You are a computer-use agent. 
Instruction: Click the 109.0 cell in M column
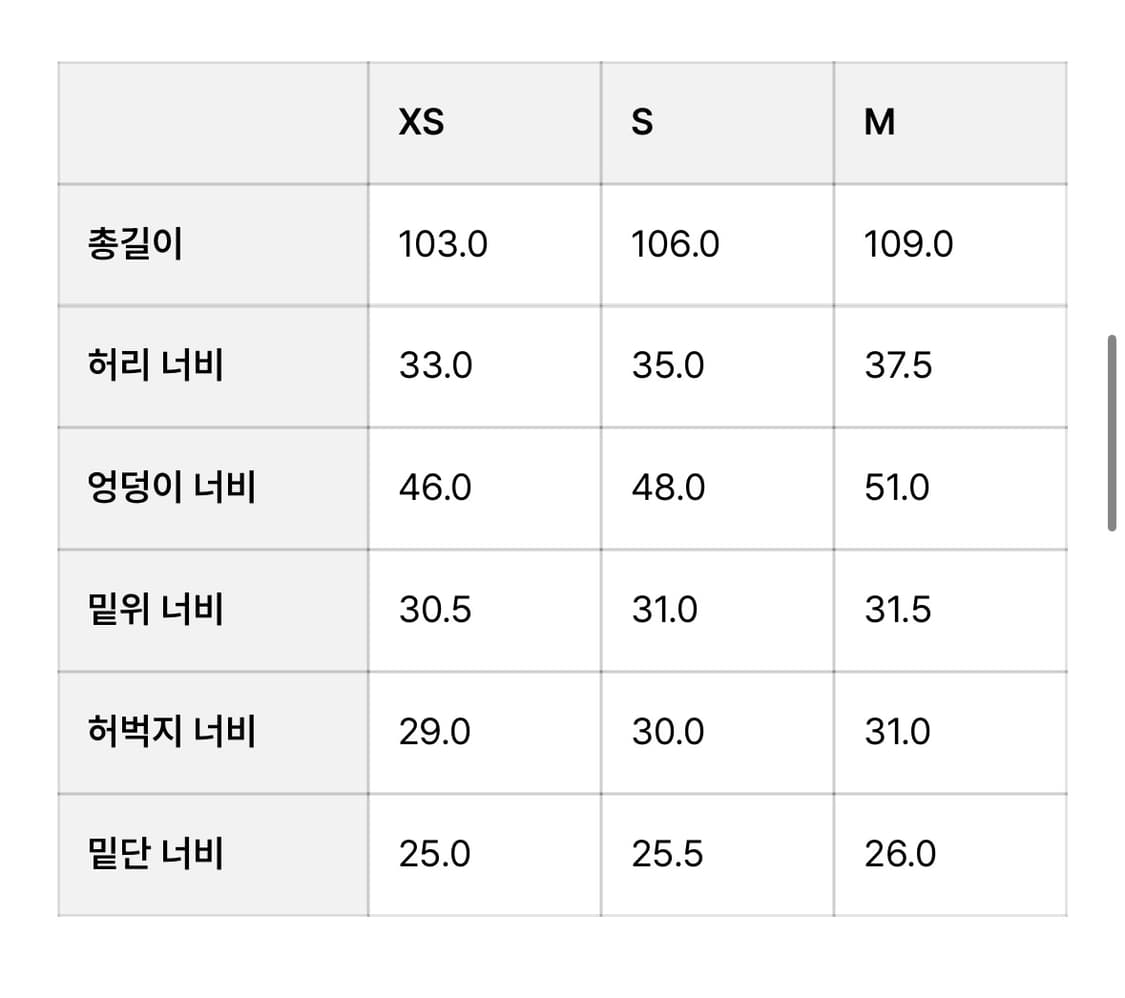908,244
